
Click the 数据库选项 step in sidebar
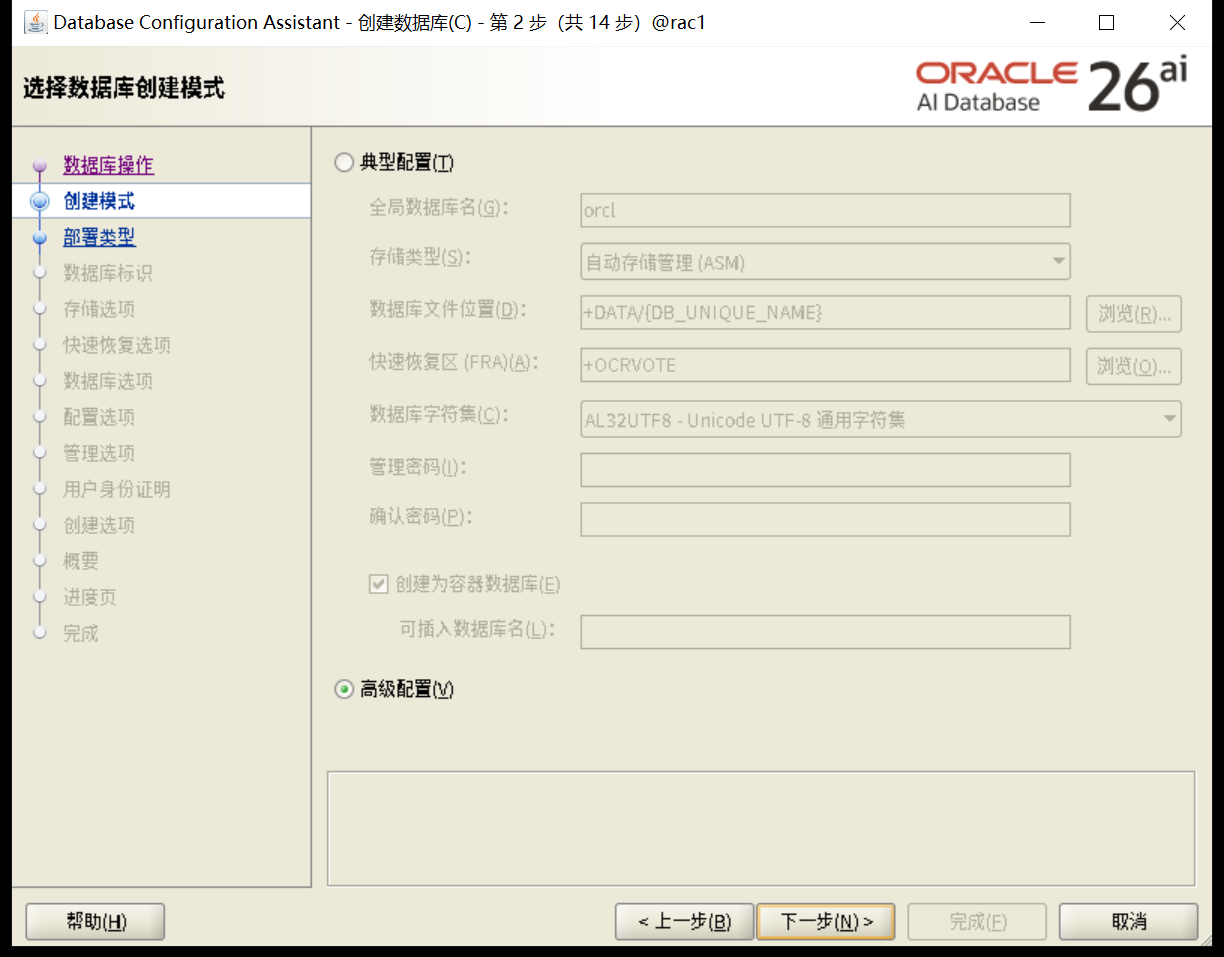[108, 381]
